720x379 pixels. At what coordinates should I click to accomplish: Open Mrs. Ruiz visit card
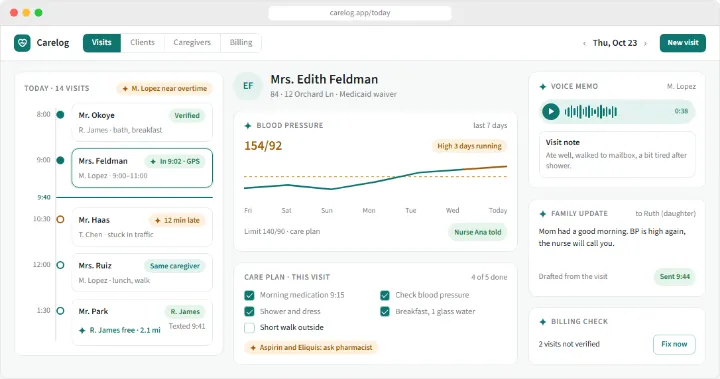tap(142, 273)
